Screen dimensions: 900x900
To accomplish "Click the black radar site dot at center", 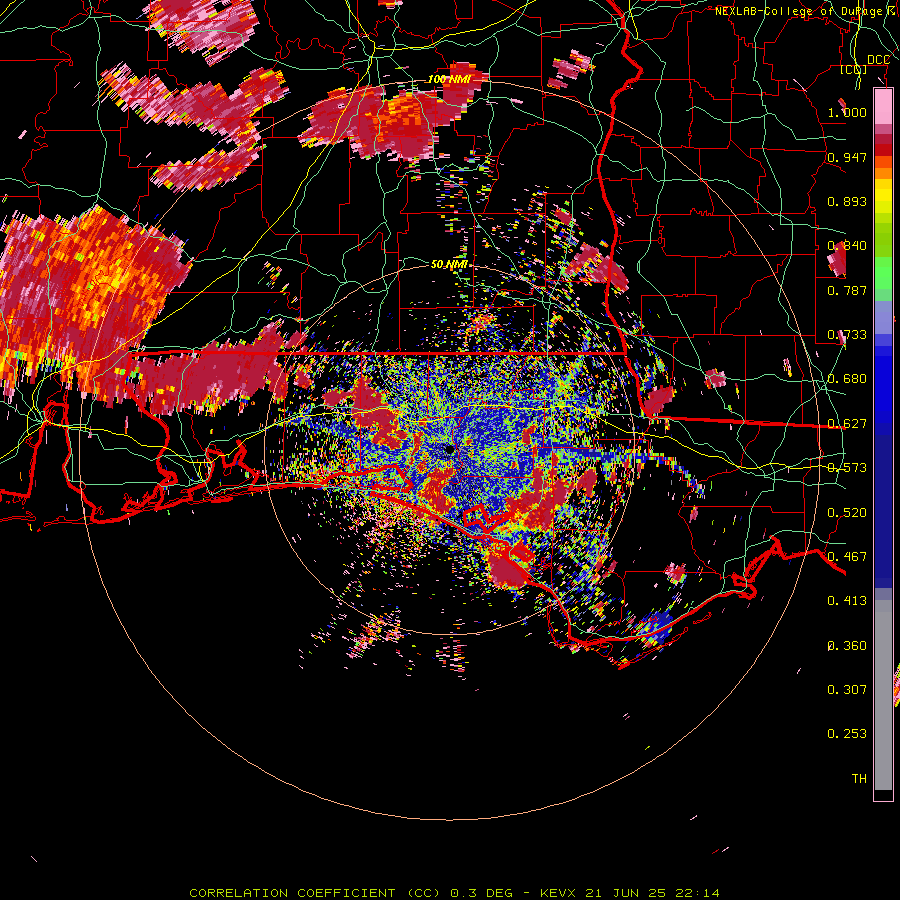I will (x=449, y=449).
